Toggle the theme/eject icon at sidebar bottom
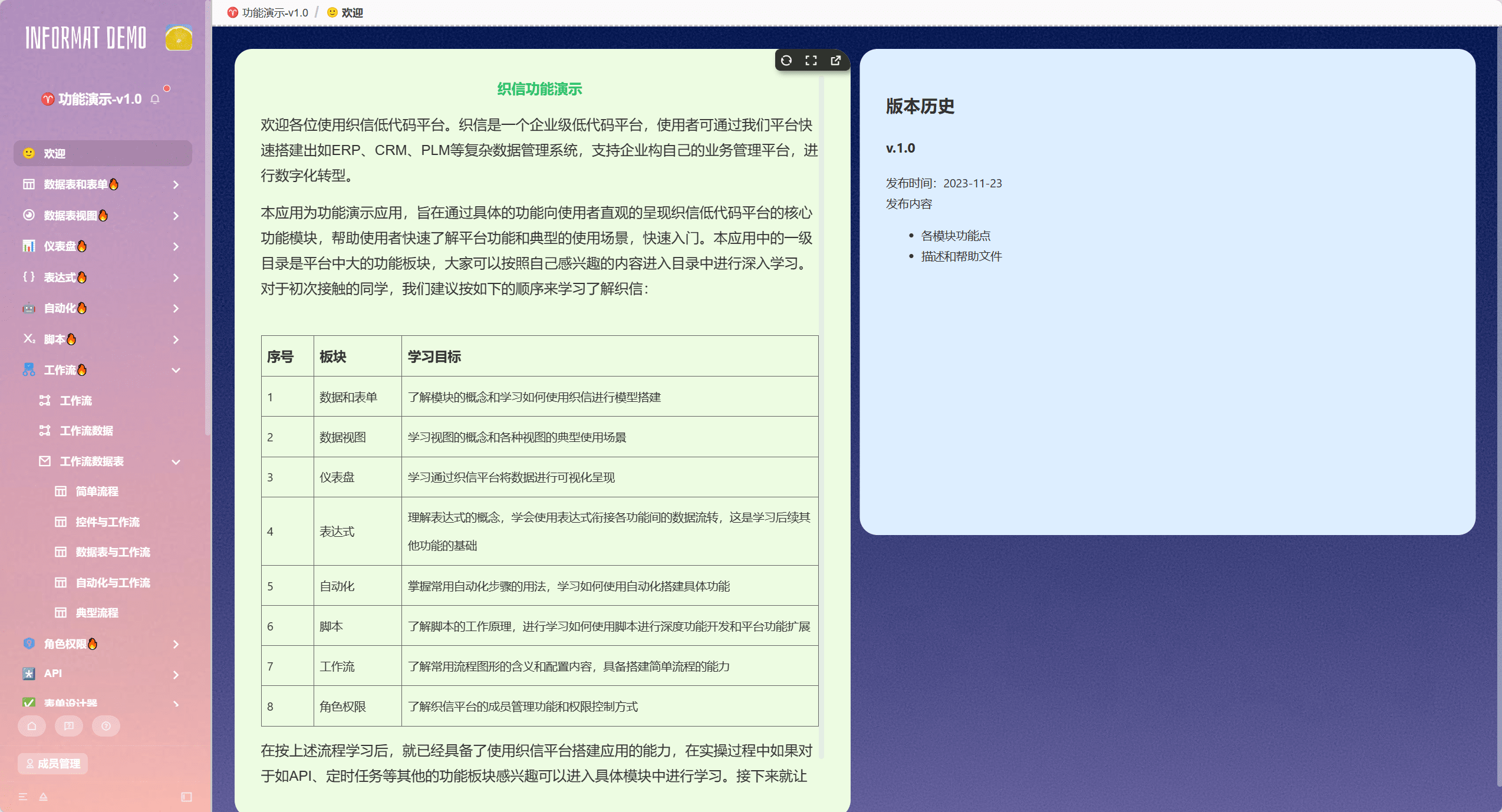The height and width of the screenshot is (812, 1502). pyautogui.click(x=43, y=797)
